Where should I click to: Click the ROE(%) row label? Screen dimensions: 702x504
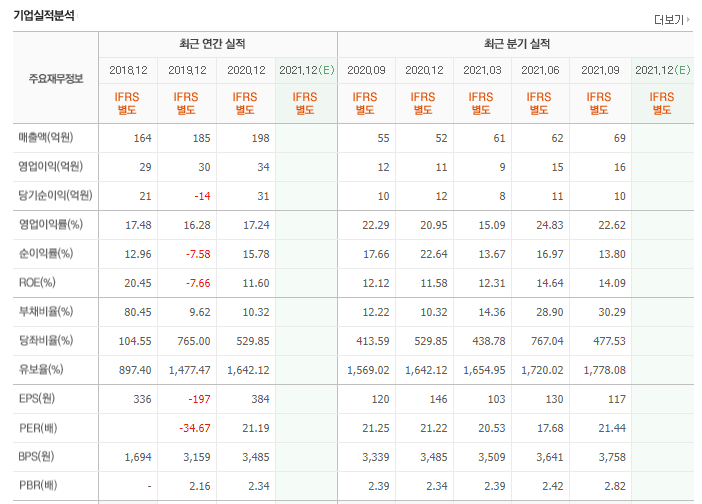[37, 282]
